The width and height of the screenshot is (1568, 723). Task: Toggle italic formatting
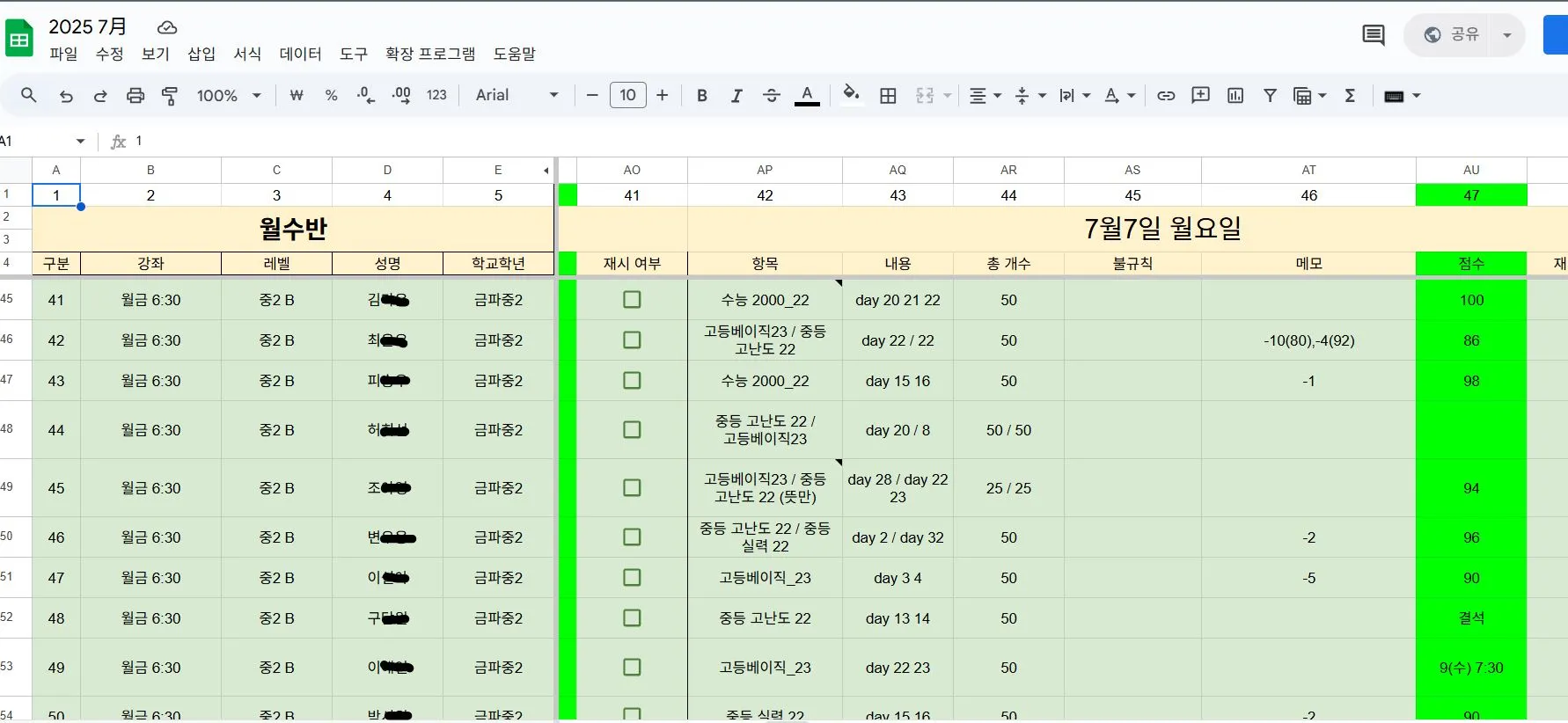point(736,95)
